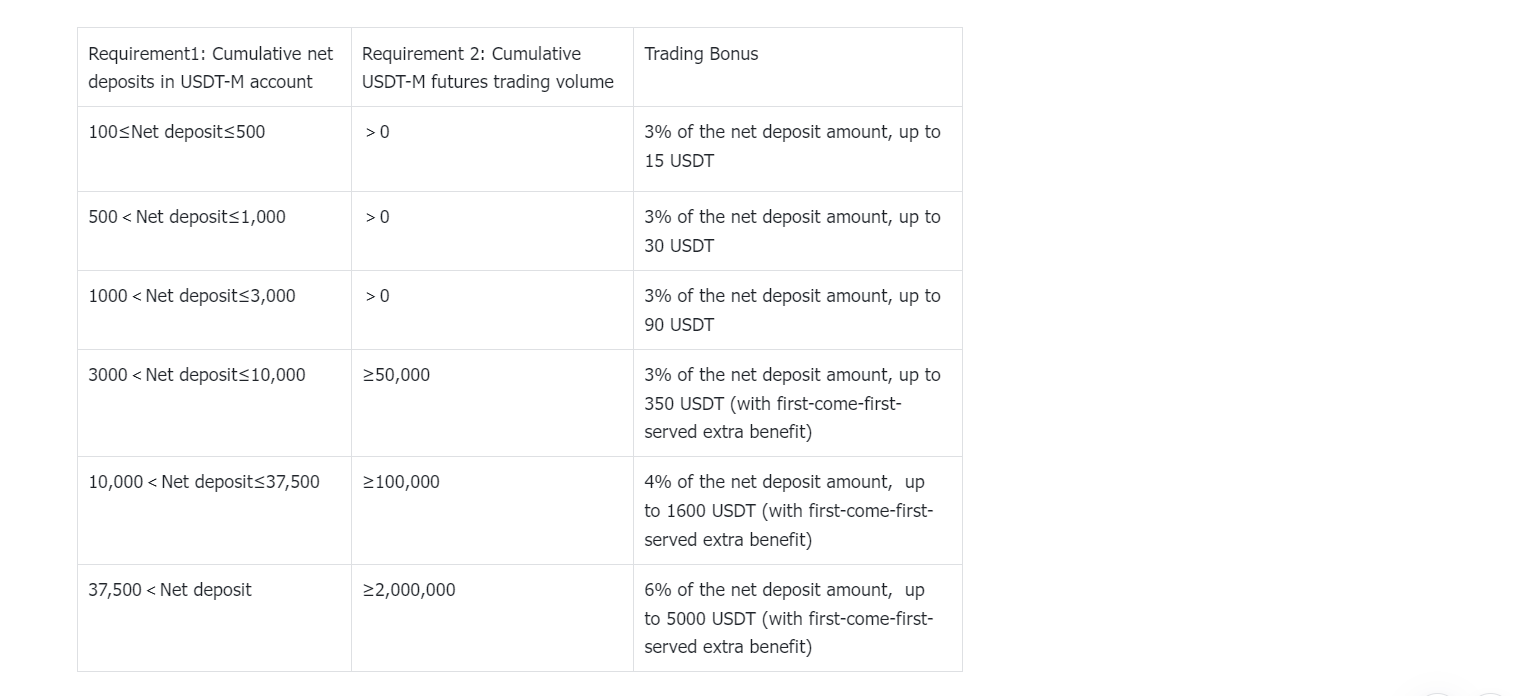Click the 'Requirement1: Cumulative net deposits' header cell
Image resolution: width=1533 pixels, height=696 pixels.
(x=214, y=67)
